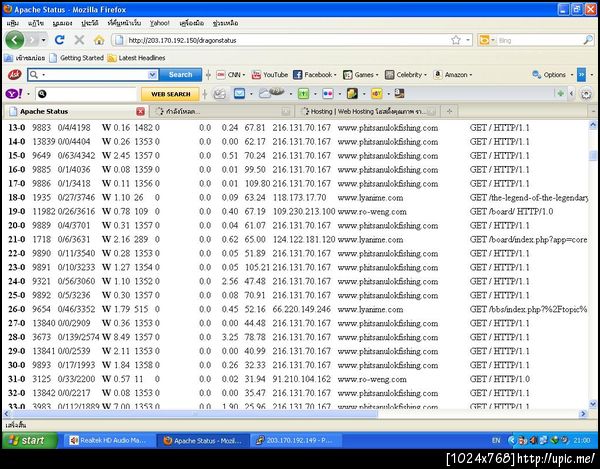Select www.lyanime.com in row 26-0

(370, 309)
